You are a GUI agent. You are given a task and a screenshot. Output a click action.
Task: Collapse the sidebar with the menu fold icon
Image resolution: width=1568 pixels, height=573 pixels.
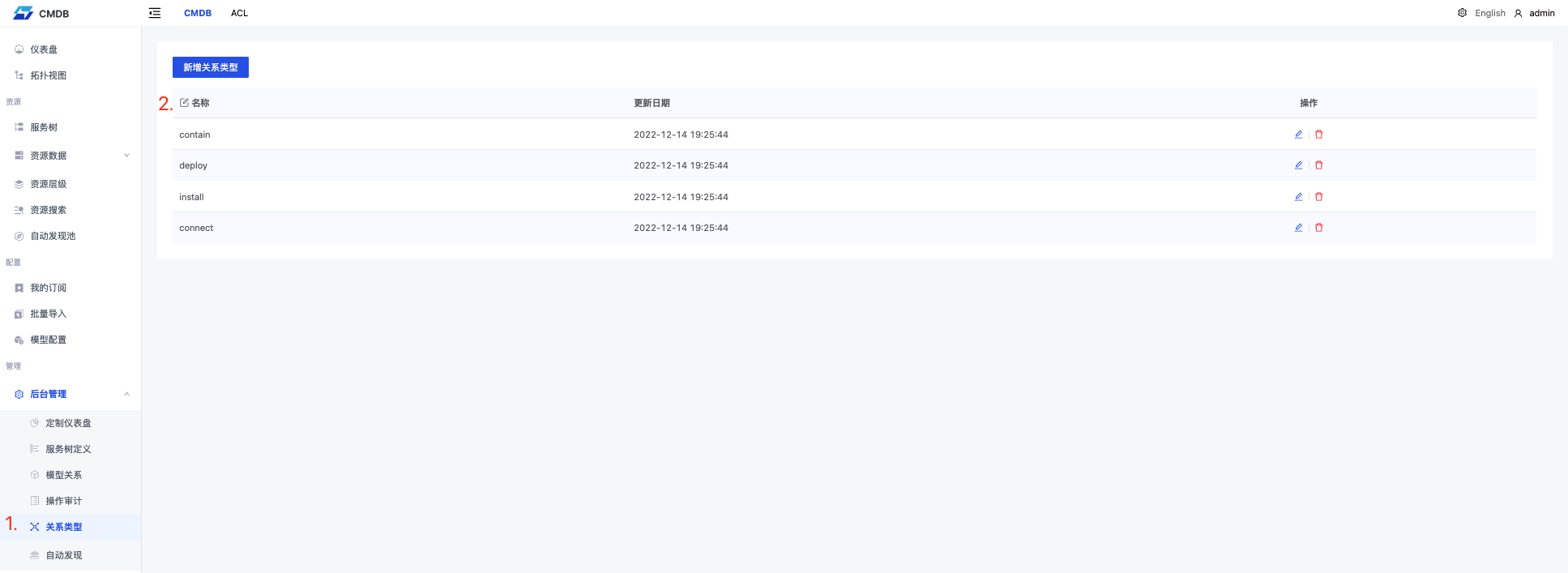coord(155,13)
